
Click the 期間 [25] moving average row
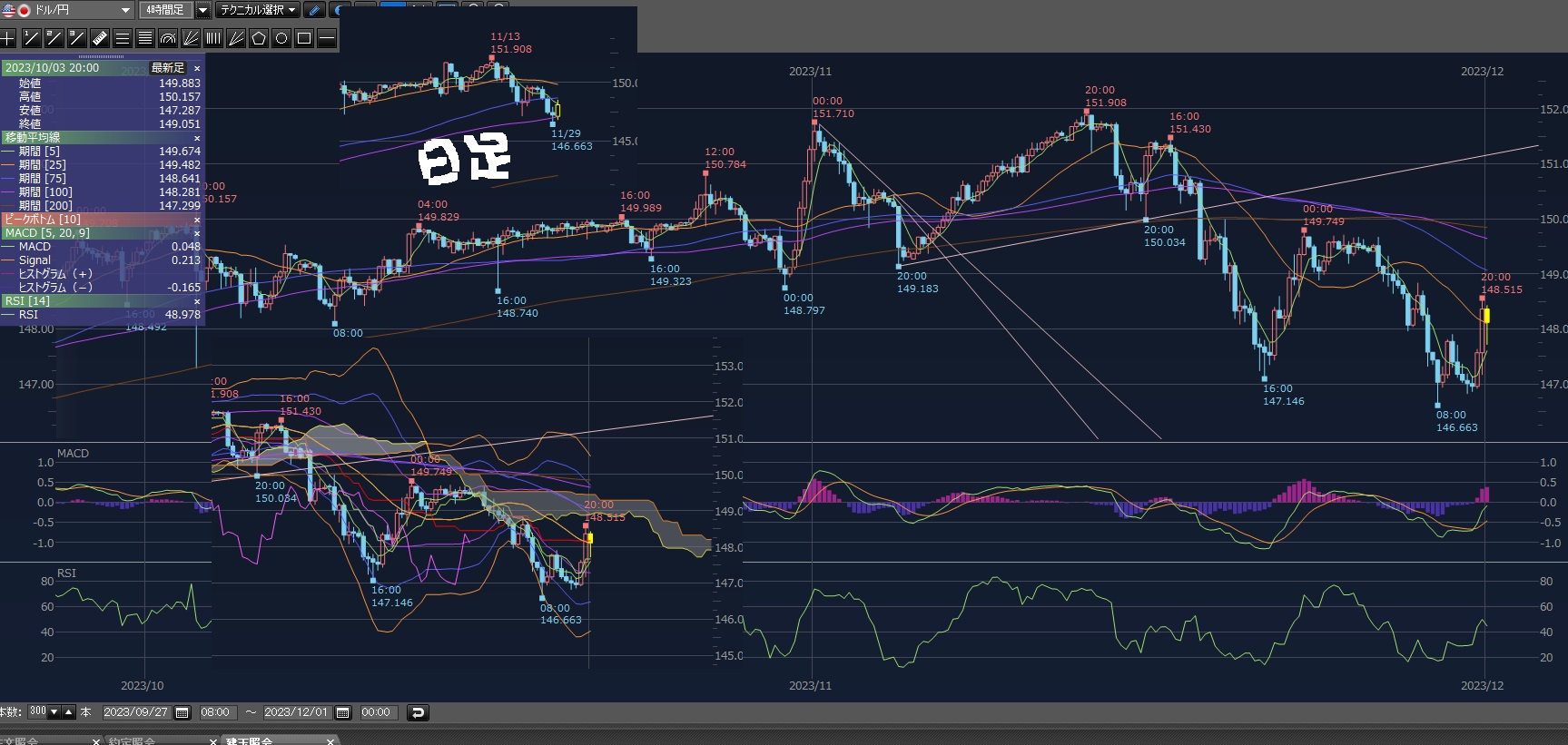click(102, 165)
